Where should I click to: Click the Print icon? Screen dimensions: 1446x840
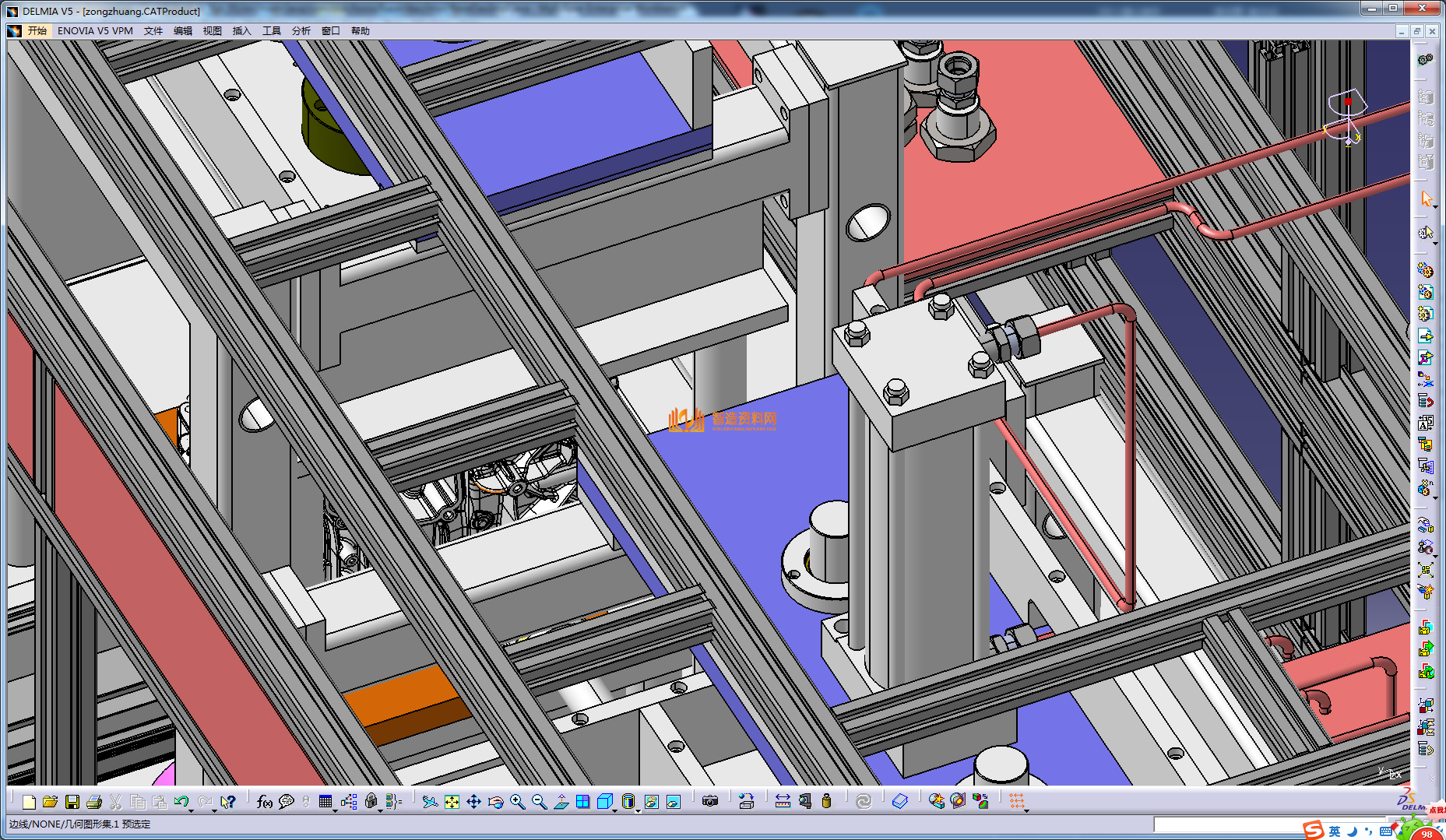coord(94,802)
